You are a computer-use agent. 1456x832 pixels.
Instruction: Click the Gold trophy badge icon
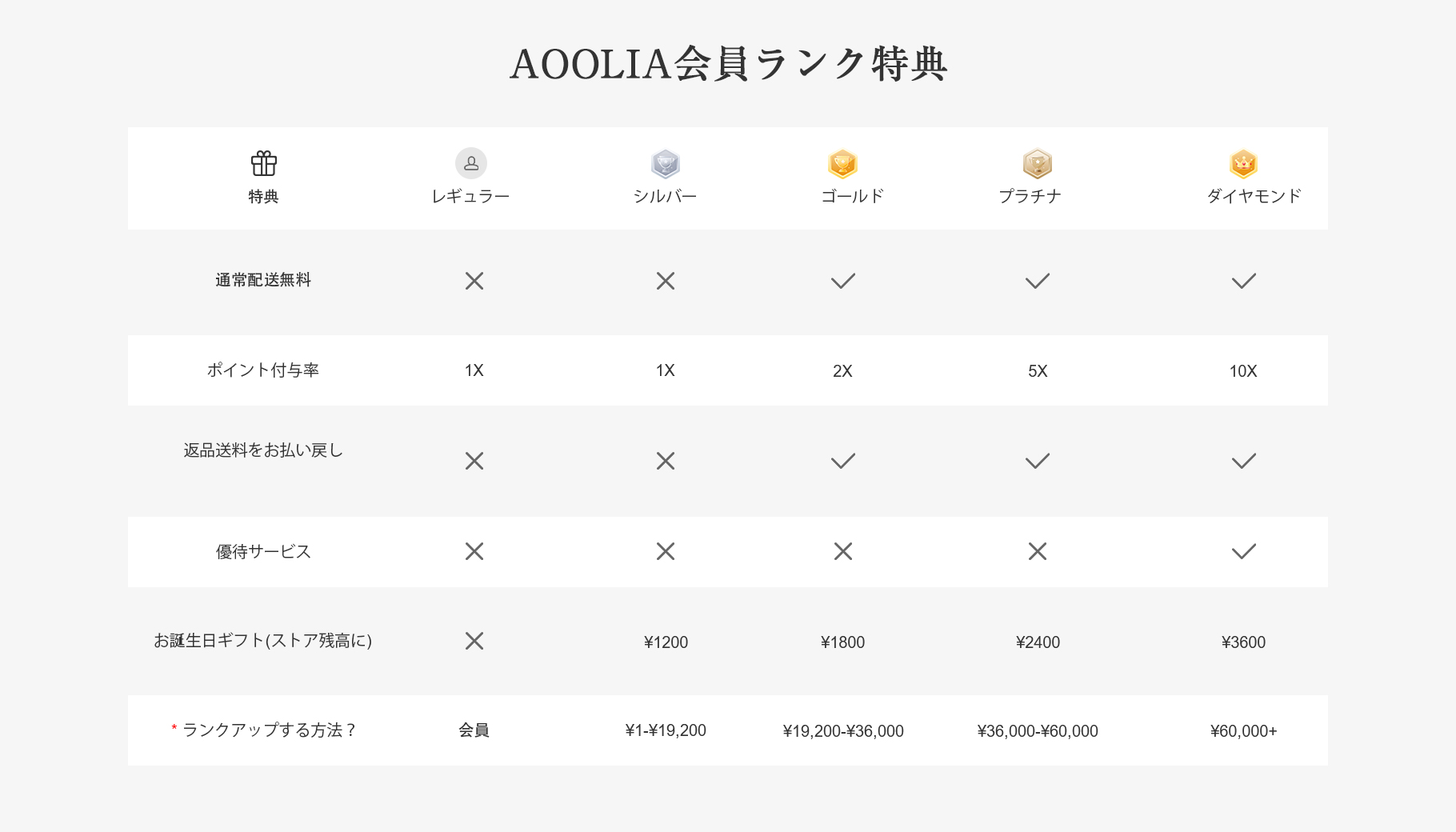(842, 164)
